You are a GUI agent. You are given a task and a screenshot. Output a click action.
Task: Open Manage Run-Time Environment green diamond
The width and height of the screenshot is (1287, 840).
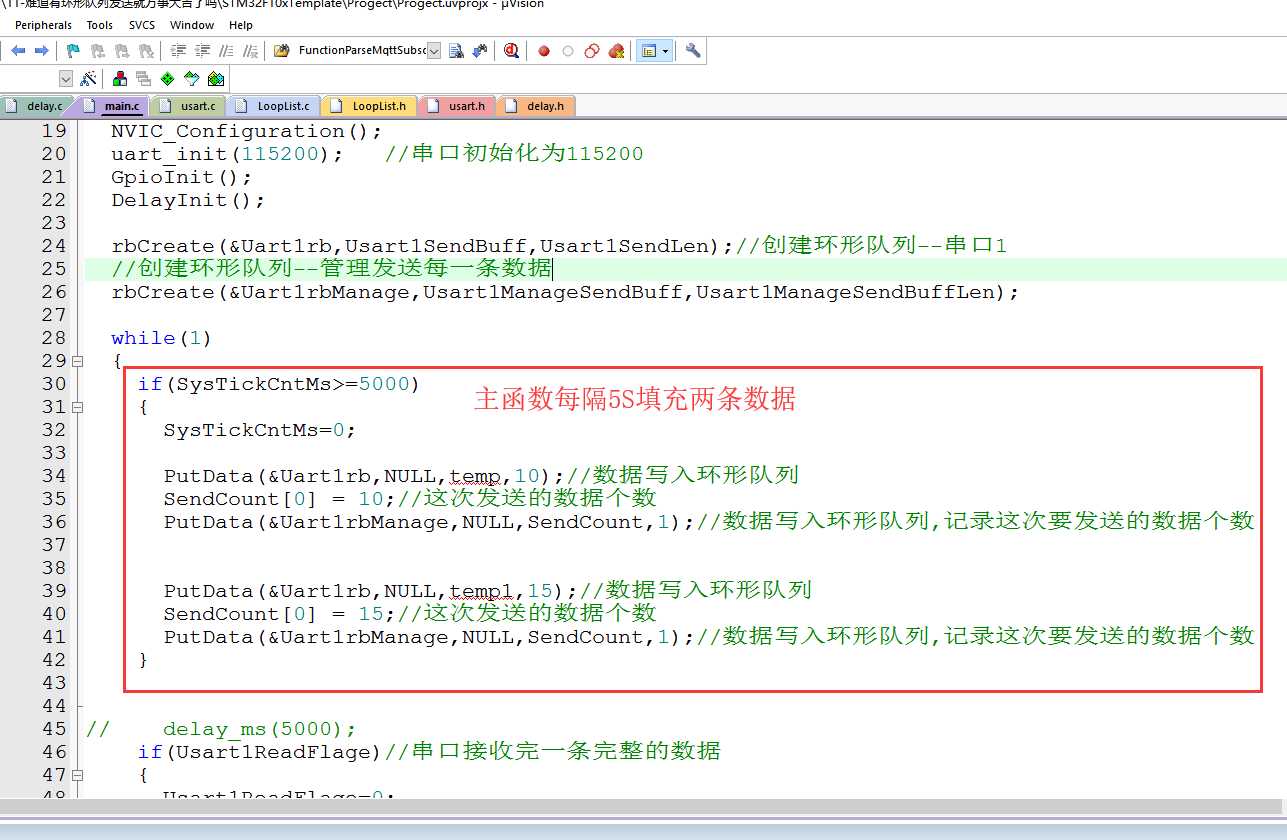167,79
